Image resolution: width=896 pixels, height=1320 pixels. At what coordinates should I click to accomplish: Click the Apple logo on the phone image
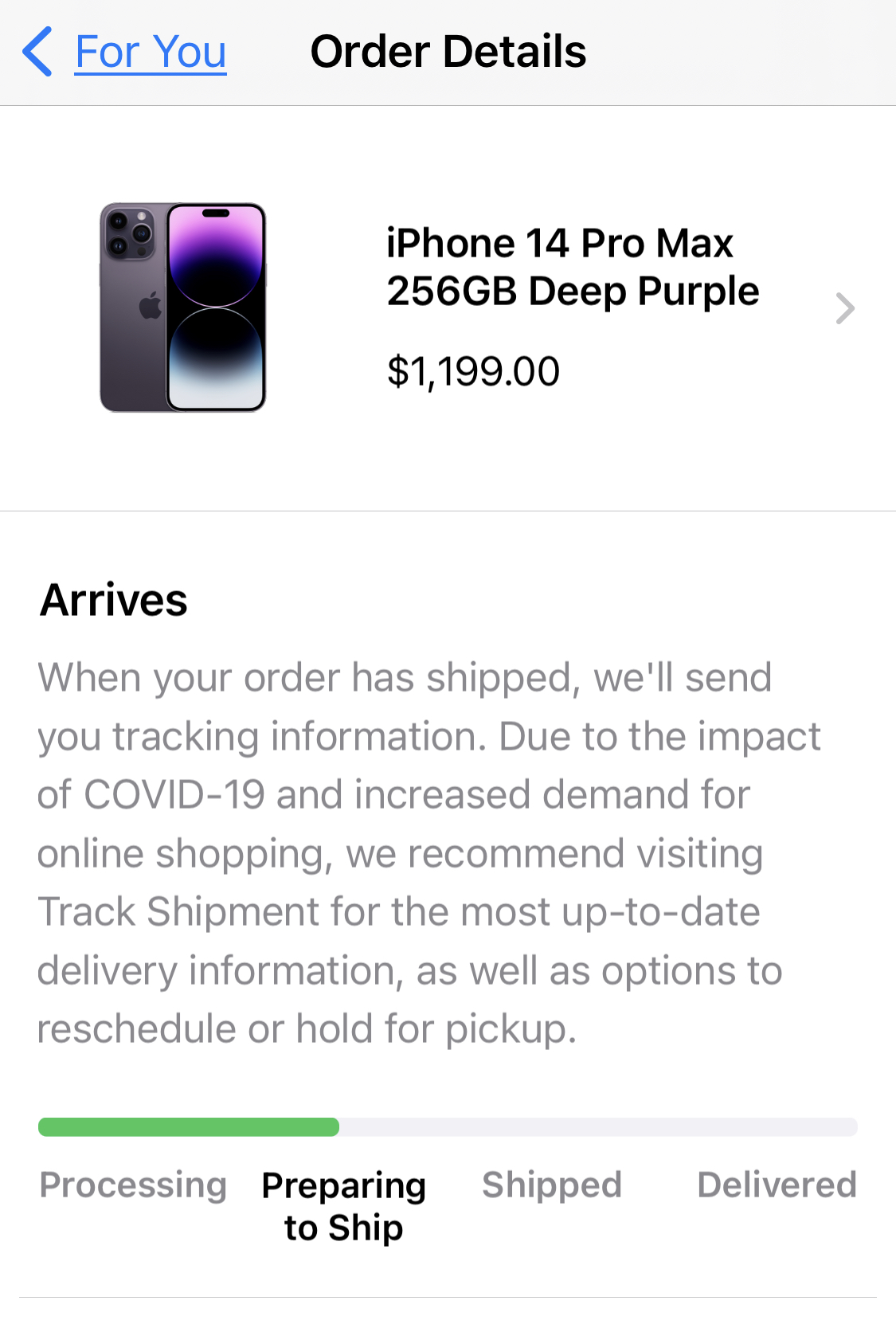(x=151, y=306)
